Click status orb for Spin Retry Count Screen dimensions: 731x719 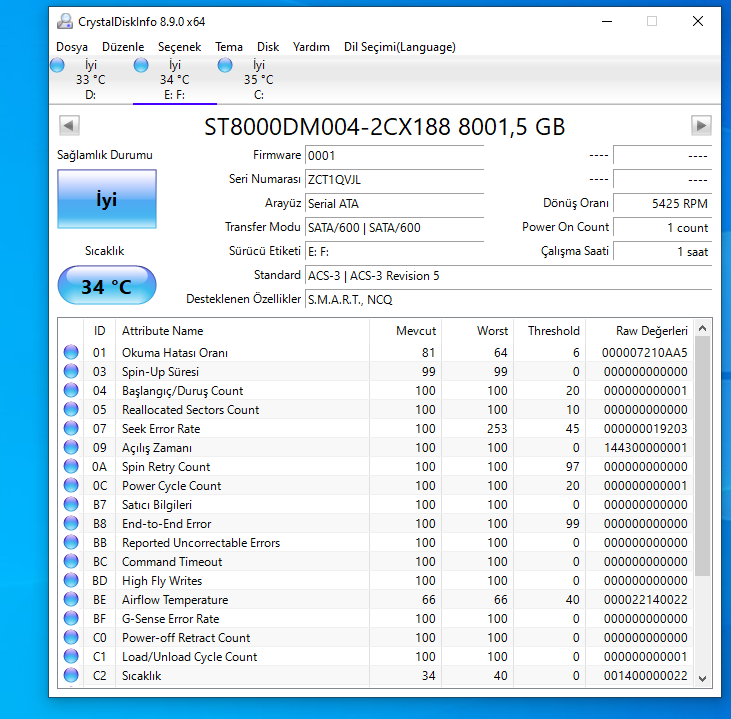(x=71, y=466)
